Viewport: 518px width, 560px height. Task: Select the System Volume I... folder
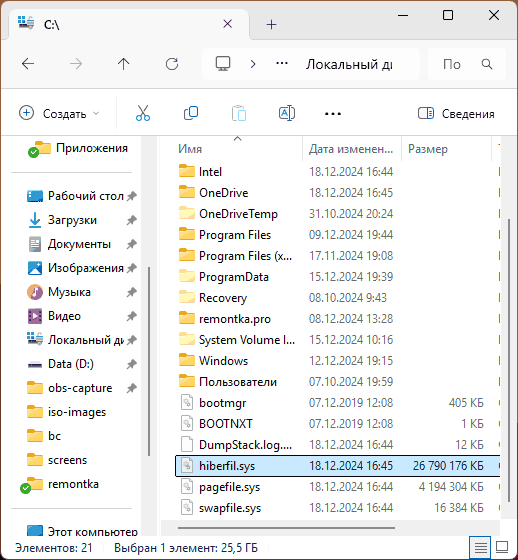tap(237, 340)
